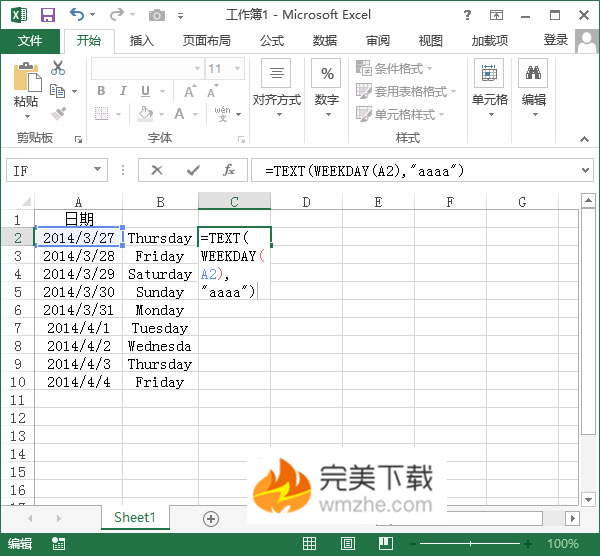Click the Format Painter brush icon
Viewport: 600px width, 556px height.
(58, 114)
